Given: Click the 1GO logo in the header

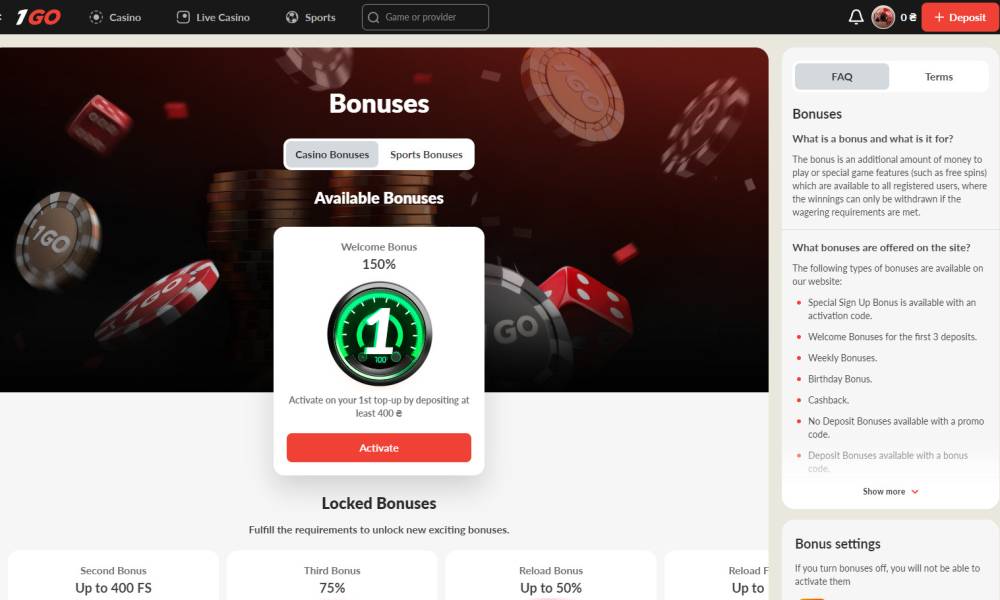Looking at the screenshot, I should coord(38,17).
